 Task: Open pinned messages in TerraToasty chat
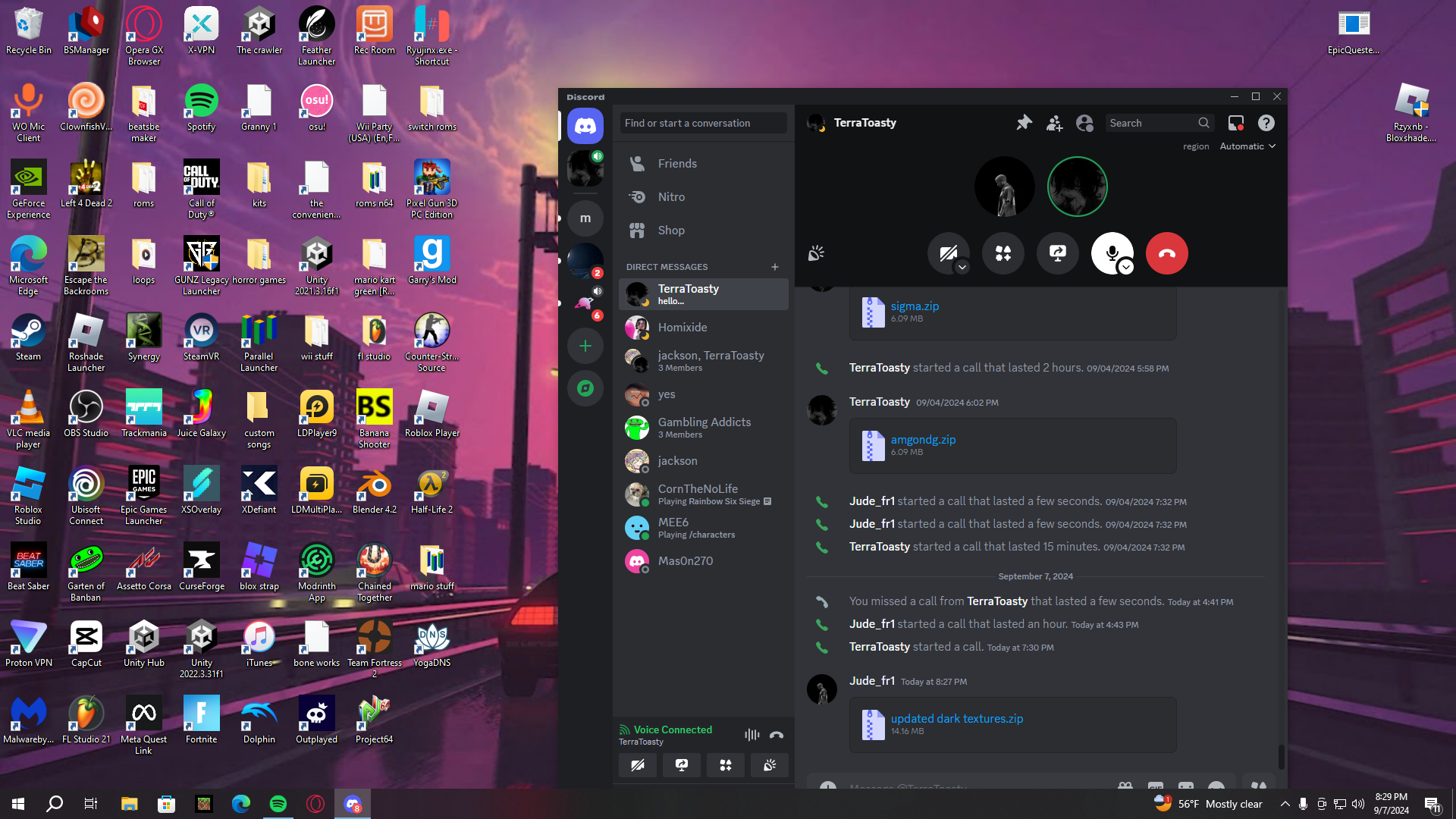coord(1024,123)
